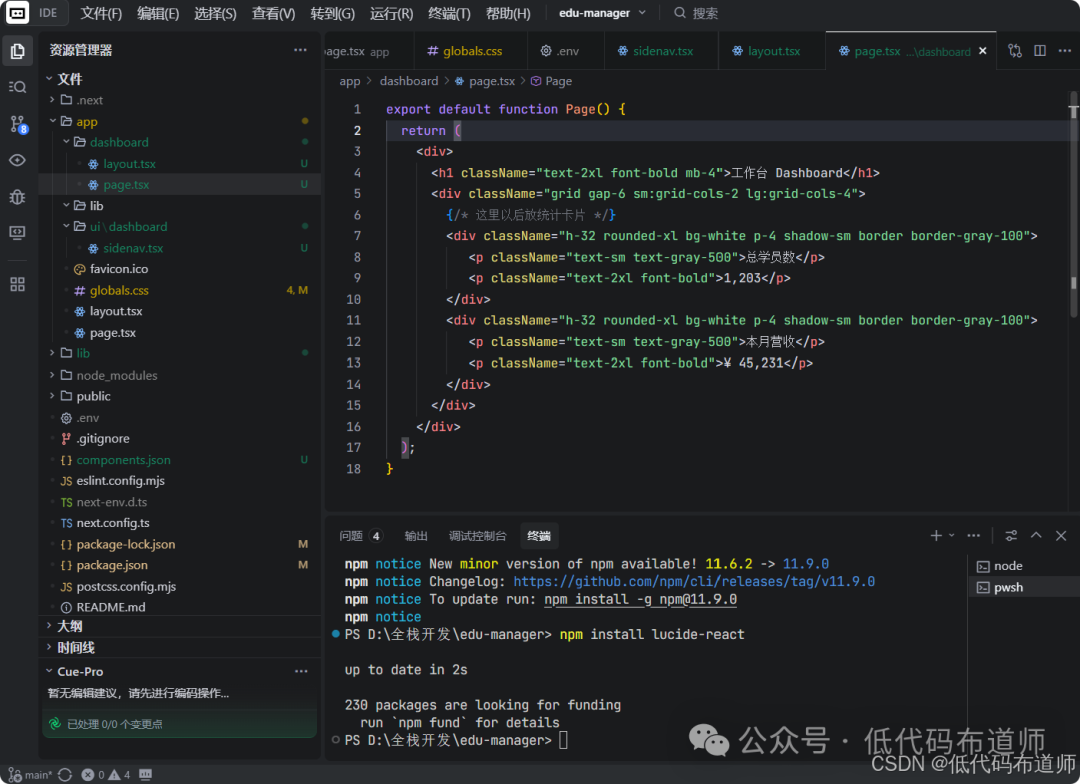
Task: Switch to the globals.css editor tab
Action: coord(465,51)
